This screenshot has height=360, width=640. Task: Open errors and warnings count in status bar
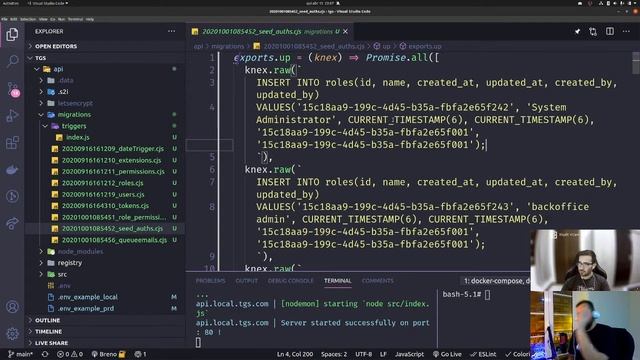pos(70,354)
